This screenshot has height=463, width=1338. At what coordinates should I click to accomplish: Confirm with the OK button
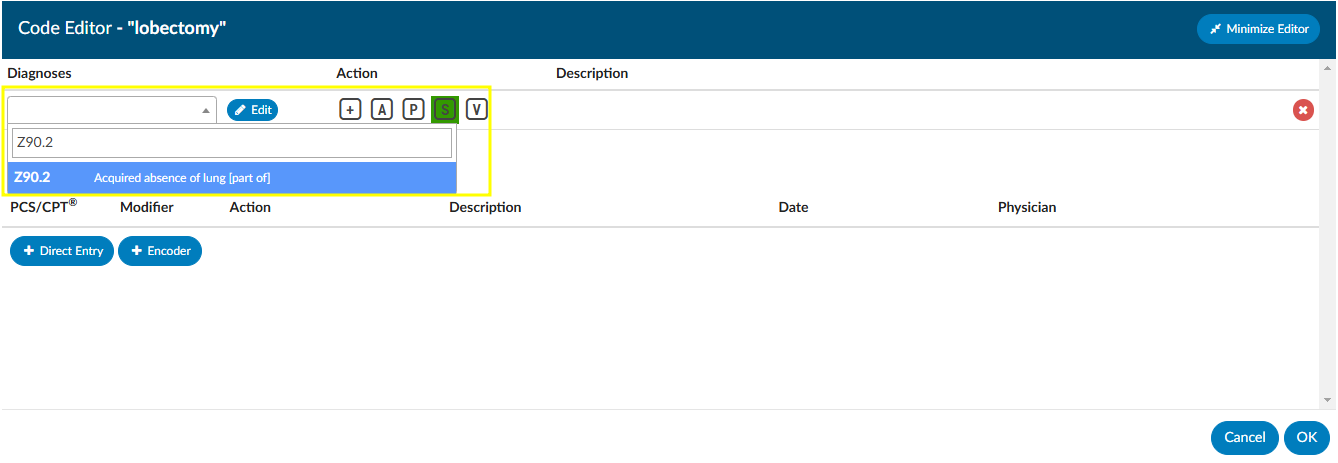(1307, 437)
